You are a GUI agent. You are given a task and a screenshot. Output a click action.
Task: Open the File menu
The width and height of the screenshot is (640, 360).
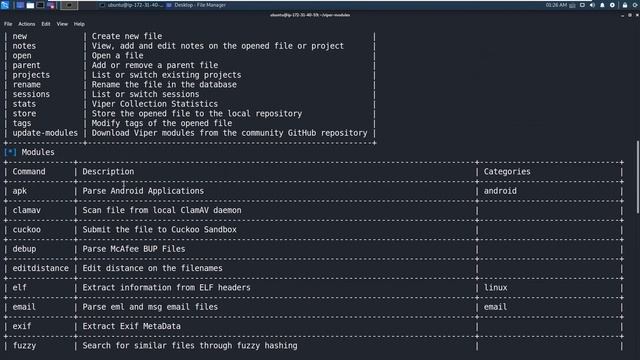pos(8,24)
